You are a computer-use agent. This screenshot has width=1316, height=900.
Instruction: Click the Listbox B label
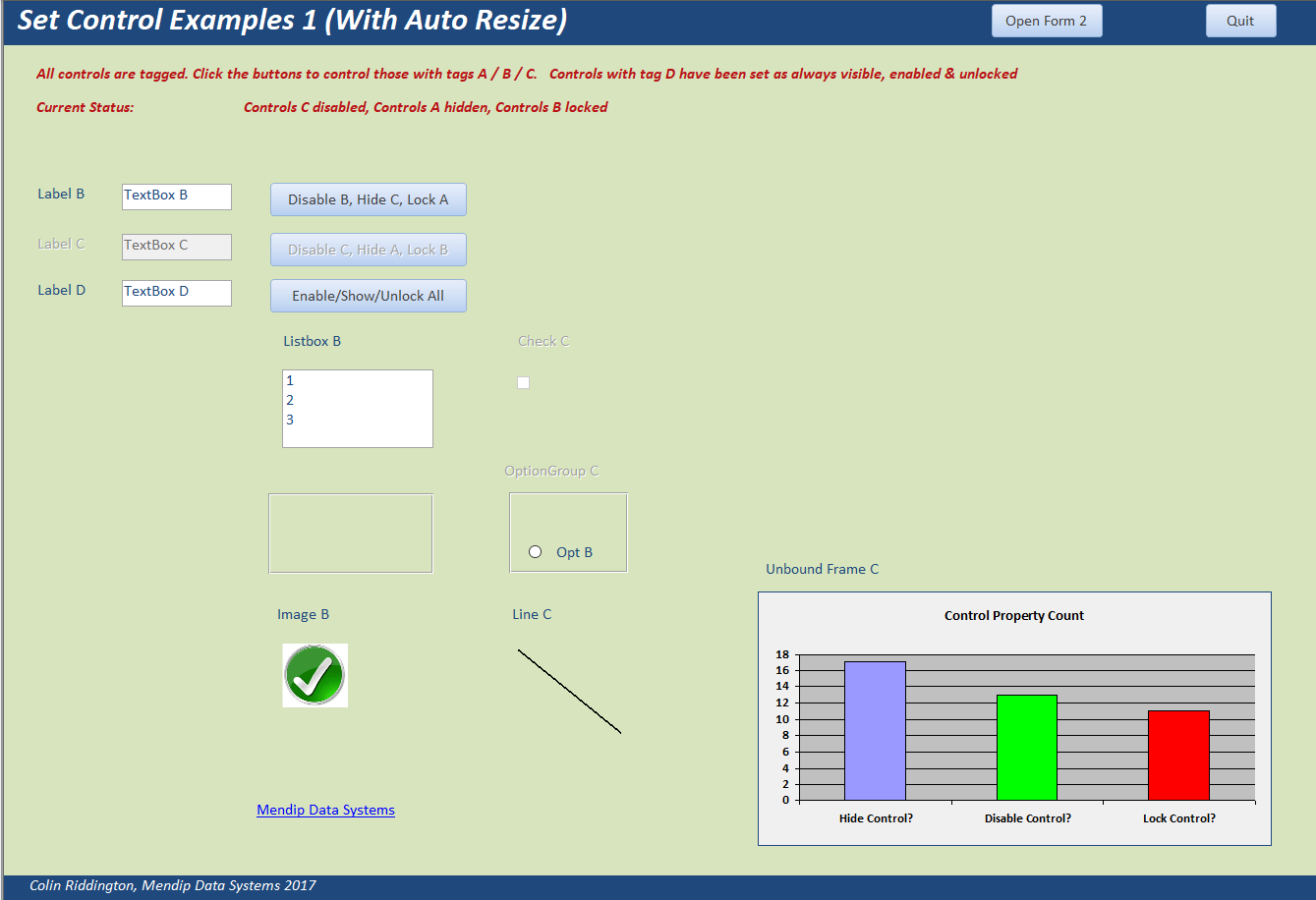click(x=313, y=341)
